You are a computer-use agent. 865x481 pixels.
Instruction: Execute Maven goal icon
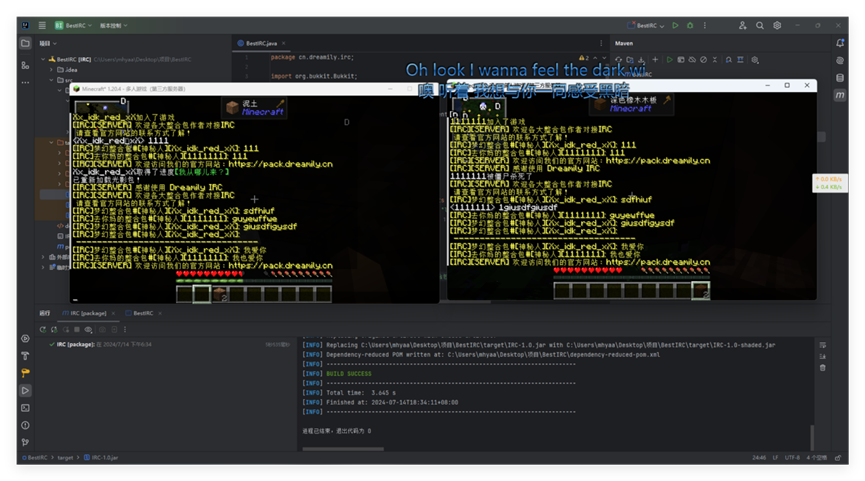pos(681,60)
